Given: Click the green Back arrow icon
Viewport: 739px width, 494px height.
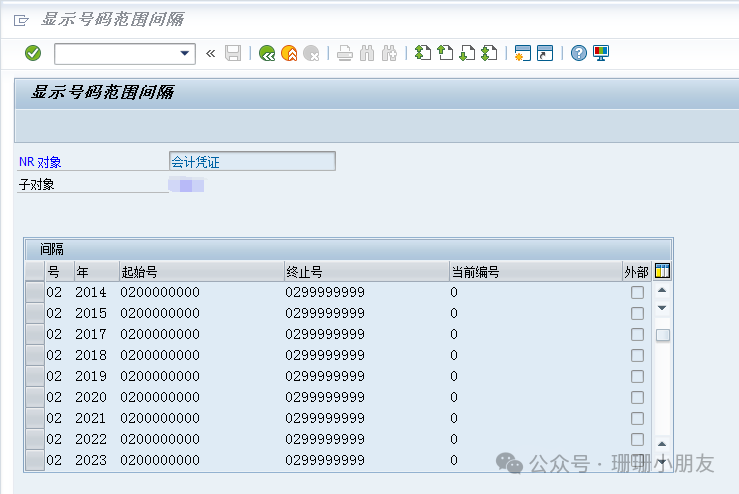Looking at the screenshot, I should click(x=266, y=53).
